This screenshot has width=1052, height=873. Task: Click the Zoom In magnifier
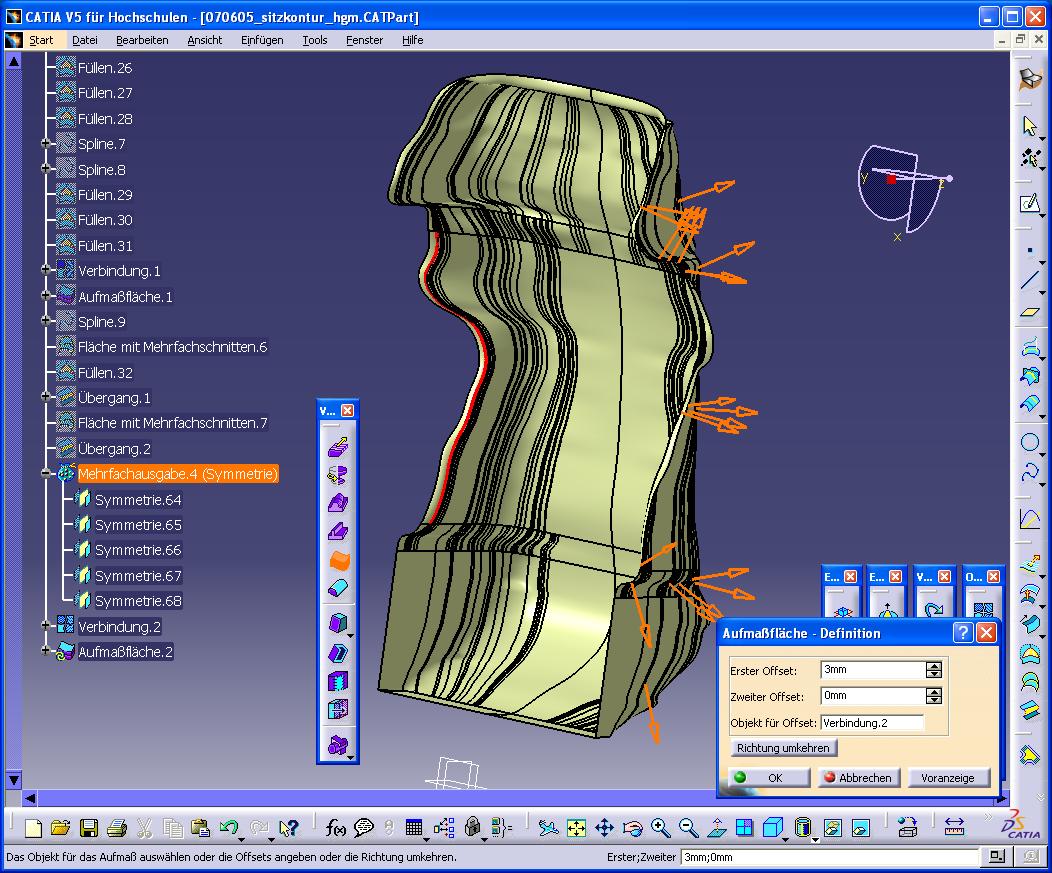661,828
